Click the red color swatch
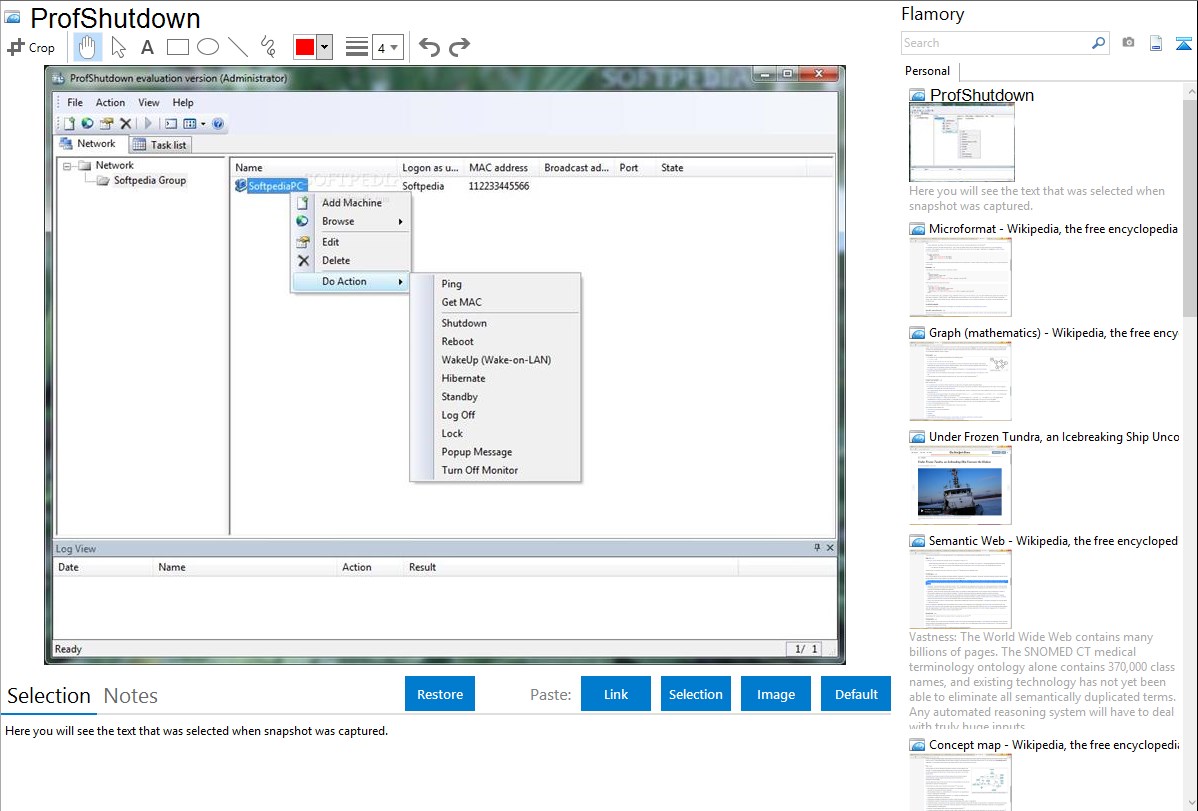 tap(305, 47)
